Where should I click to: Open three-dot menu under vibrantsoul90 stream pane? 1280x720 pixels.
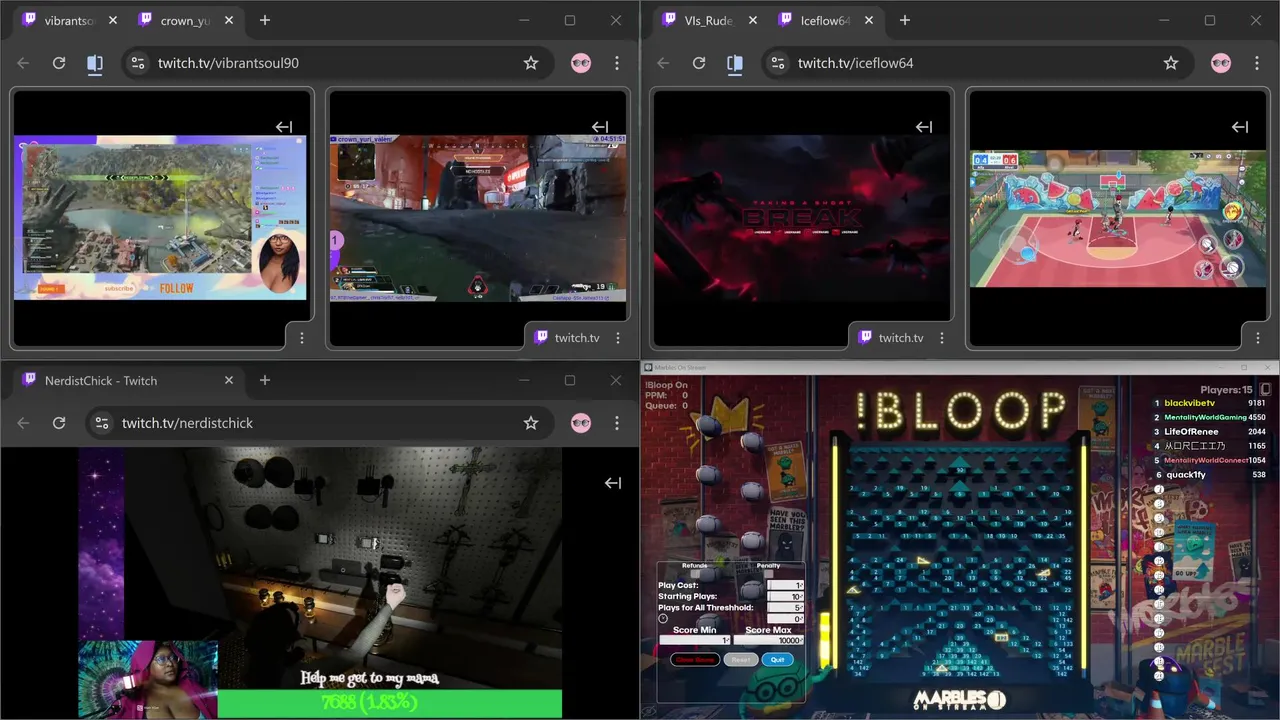pos(302,338)
